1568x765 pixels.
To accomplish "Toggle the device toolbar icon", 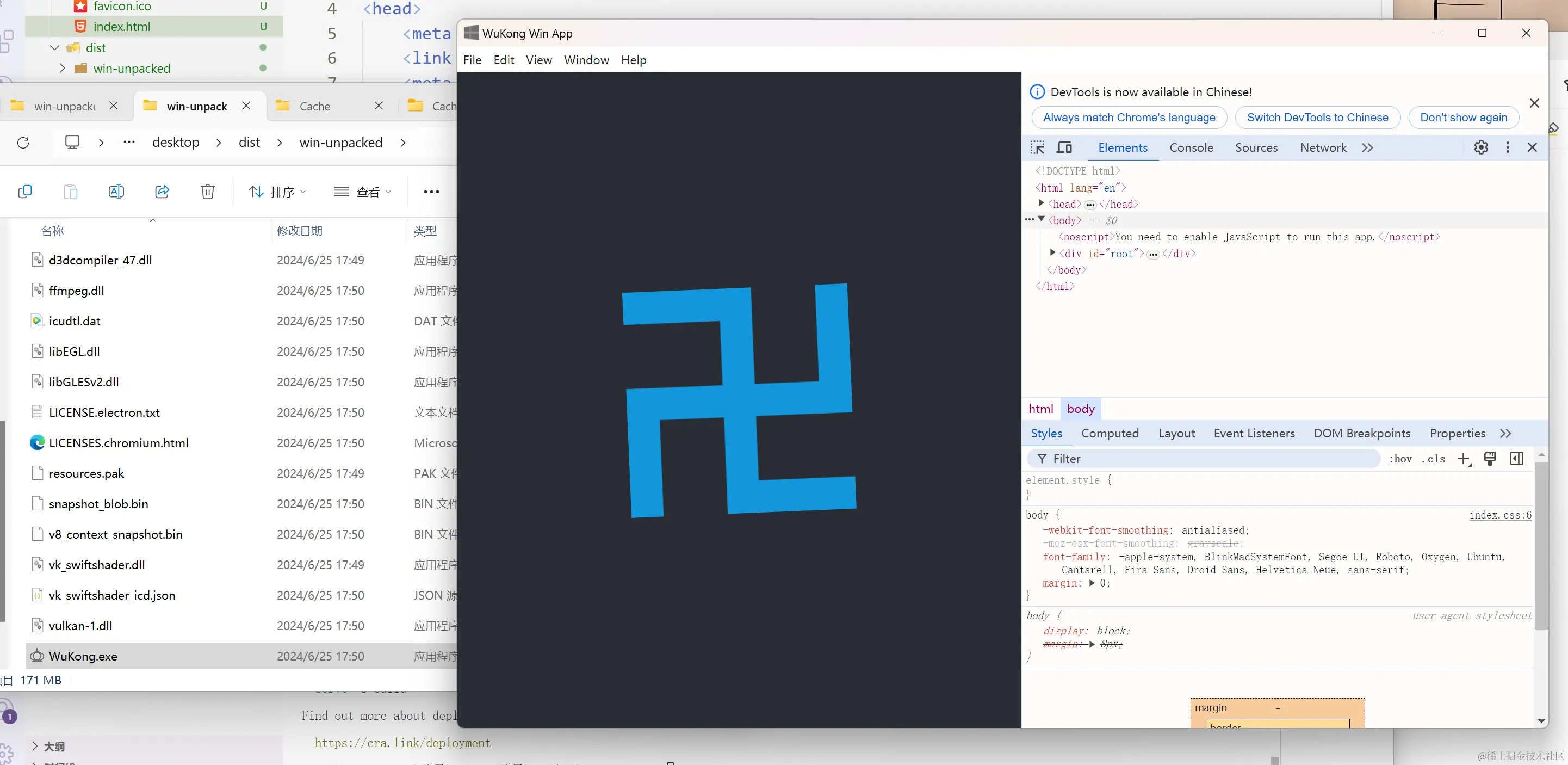I will click(1064, 147).
